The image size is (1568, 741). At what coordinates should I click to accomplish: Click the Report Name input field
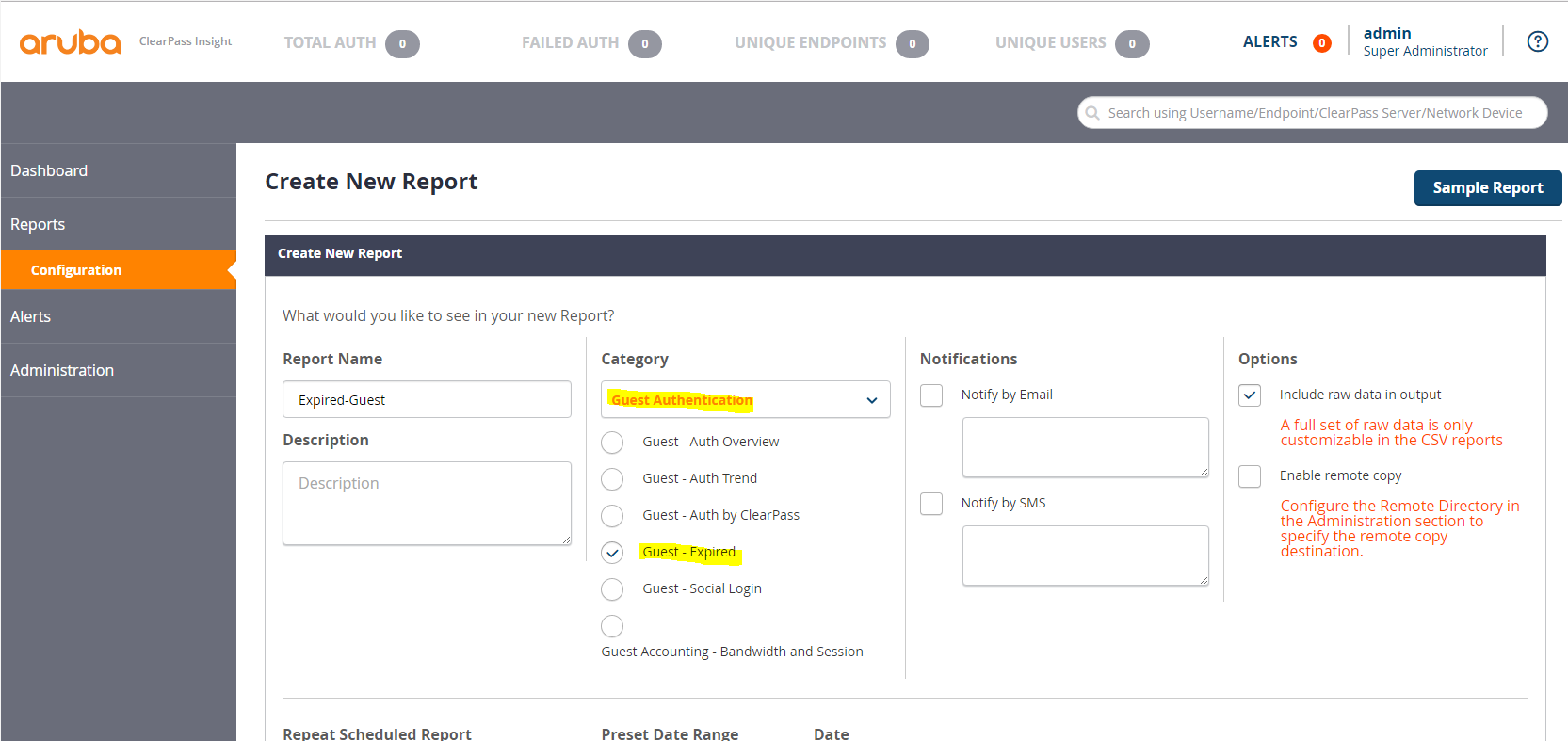coord(427,399)
